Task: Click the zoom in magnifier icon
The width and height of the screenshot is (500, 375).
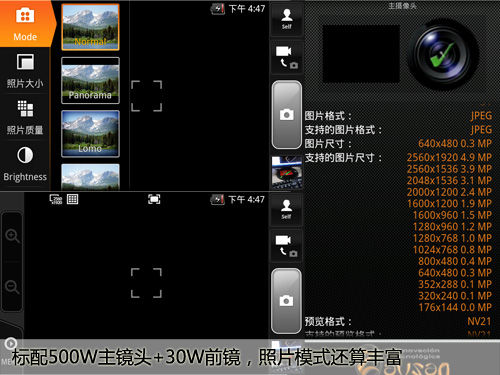Action: click(12, 236)
